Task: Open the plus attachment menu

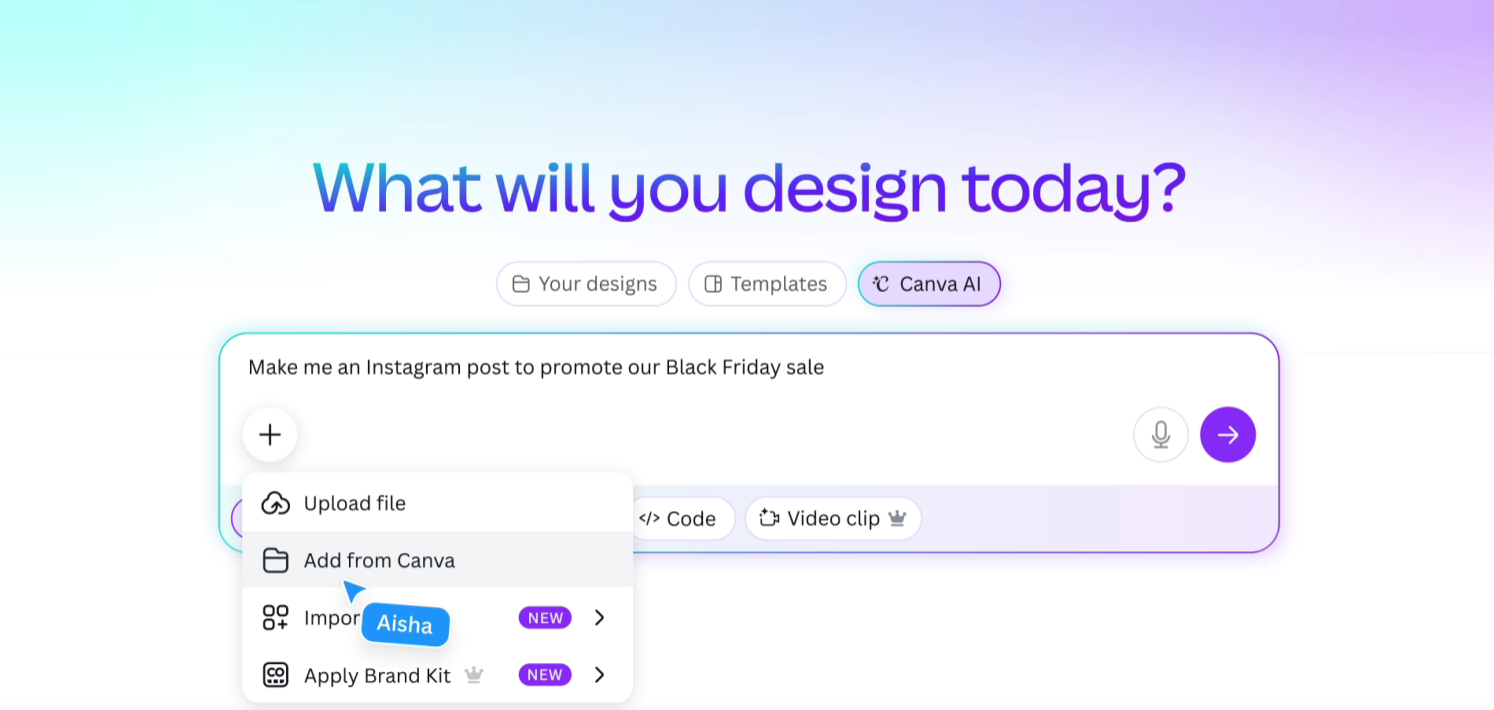Action: tap(269, 434)
